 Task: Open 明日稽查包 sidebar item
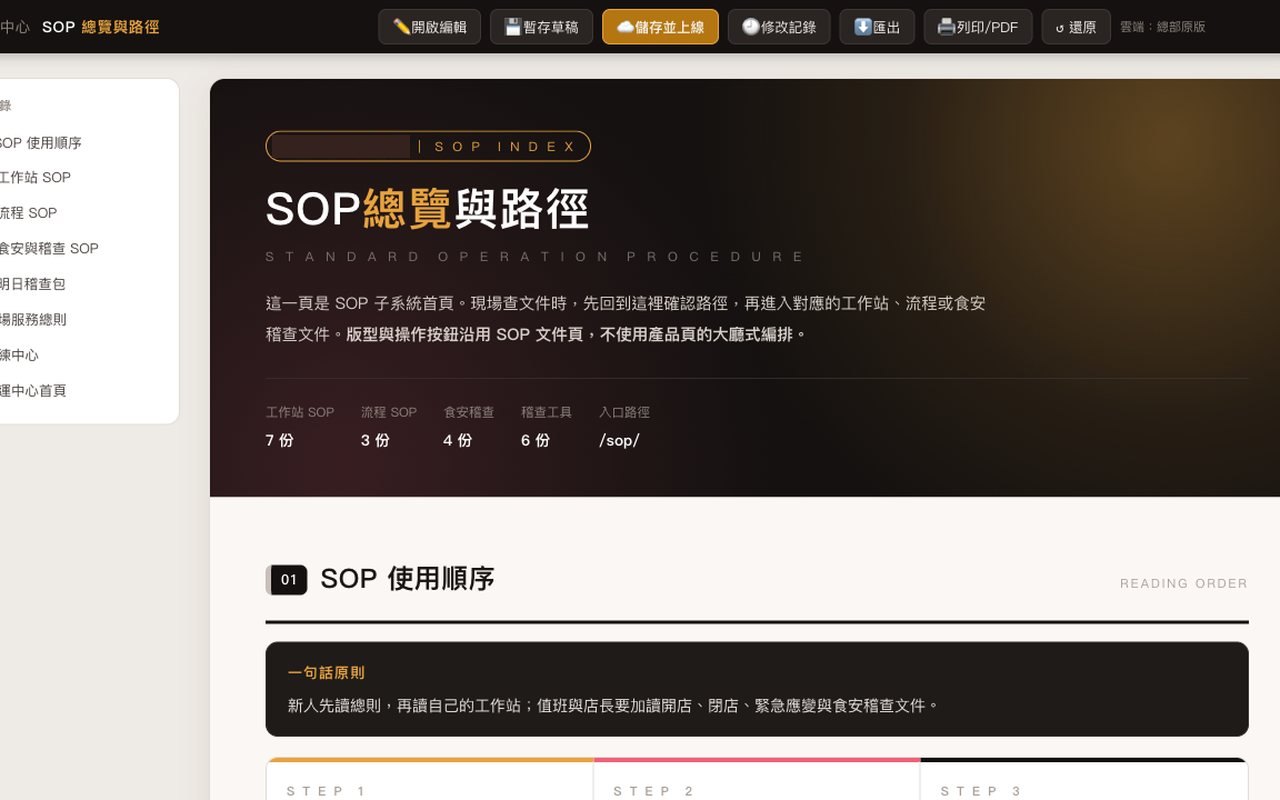coord(32,284)
